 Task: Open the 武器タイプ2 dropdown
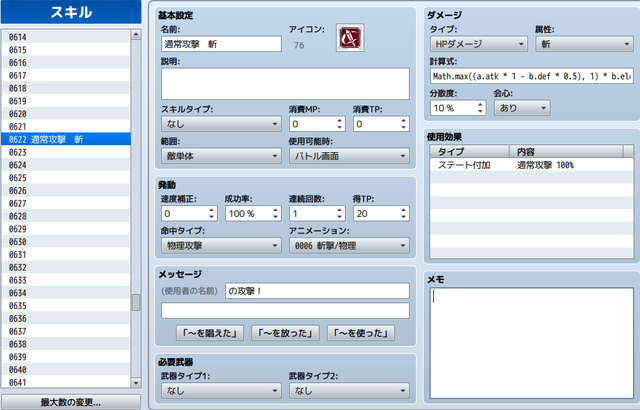(x=349, y=390)
